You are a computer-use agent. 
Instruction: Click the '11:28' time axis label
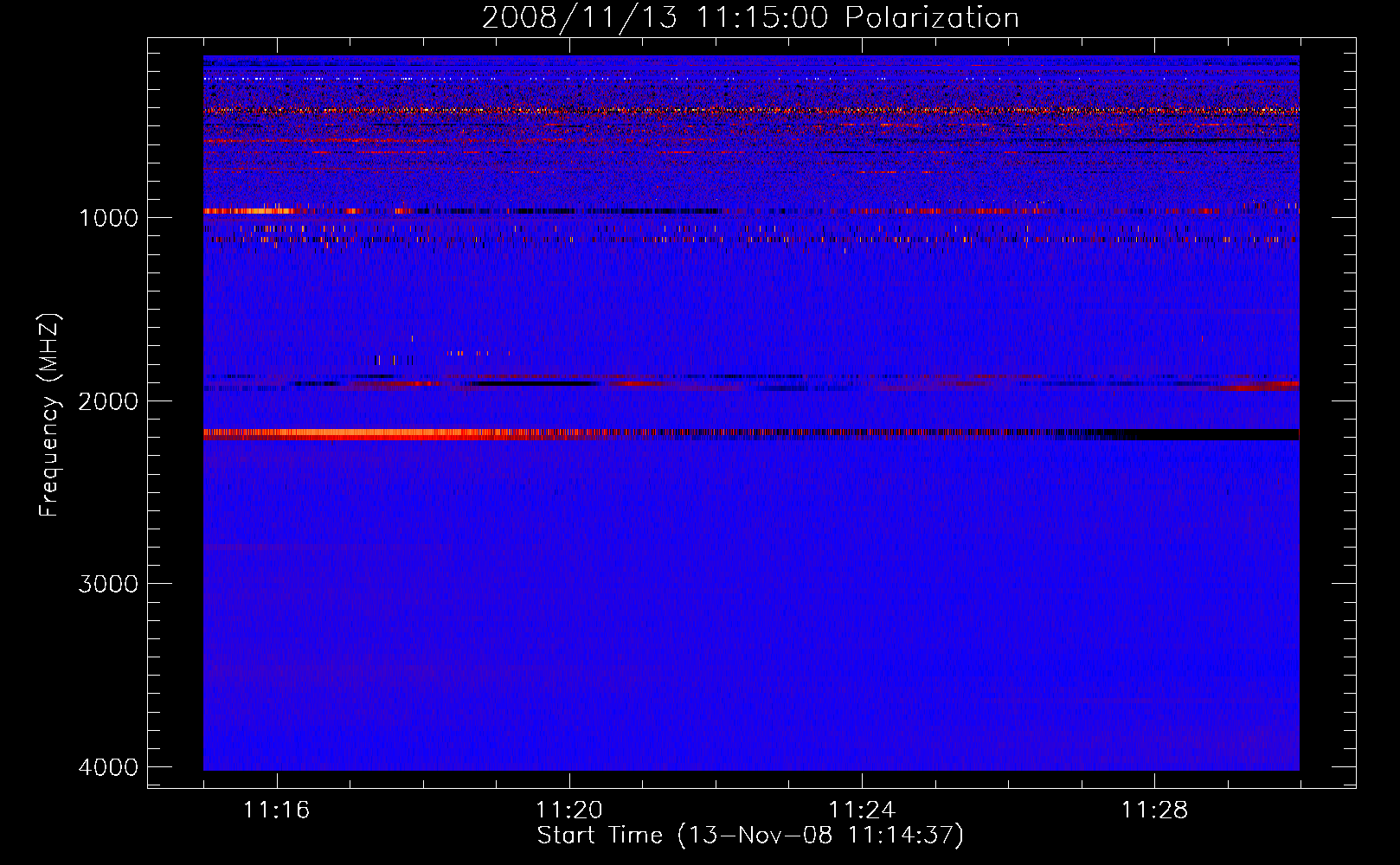(1154, 810)
